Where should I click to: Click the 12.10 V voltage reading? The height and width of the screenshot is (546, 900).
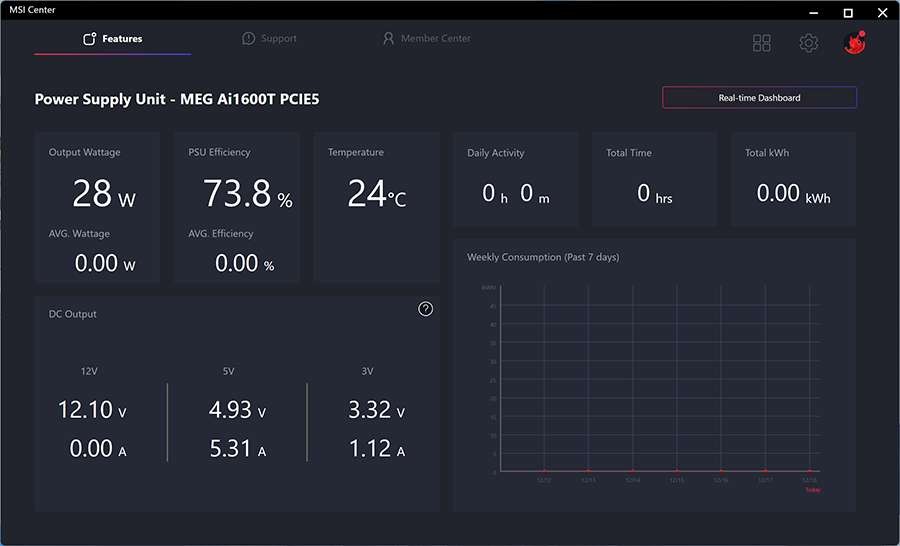point(92,410)
